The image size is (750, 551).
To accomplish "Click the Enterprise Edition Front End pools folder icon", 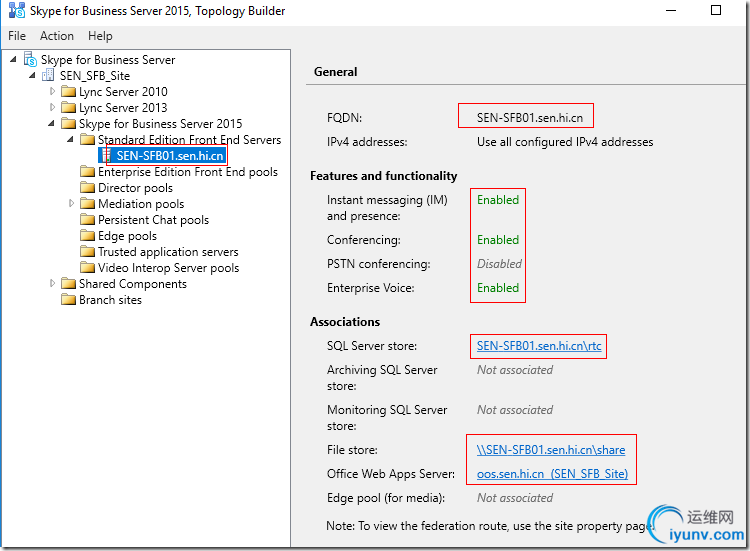I will (x=88, y=171).
